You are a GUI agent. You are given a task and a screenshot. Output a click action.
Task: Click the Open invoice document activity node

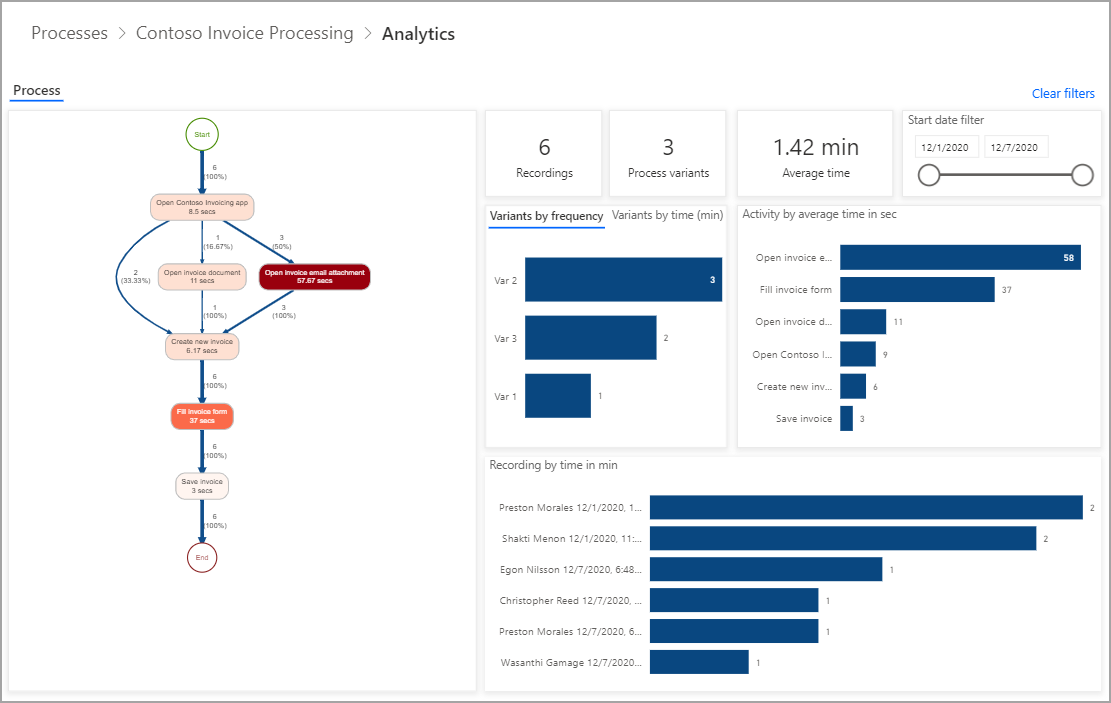[x=201, y=274]
